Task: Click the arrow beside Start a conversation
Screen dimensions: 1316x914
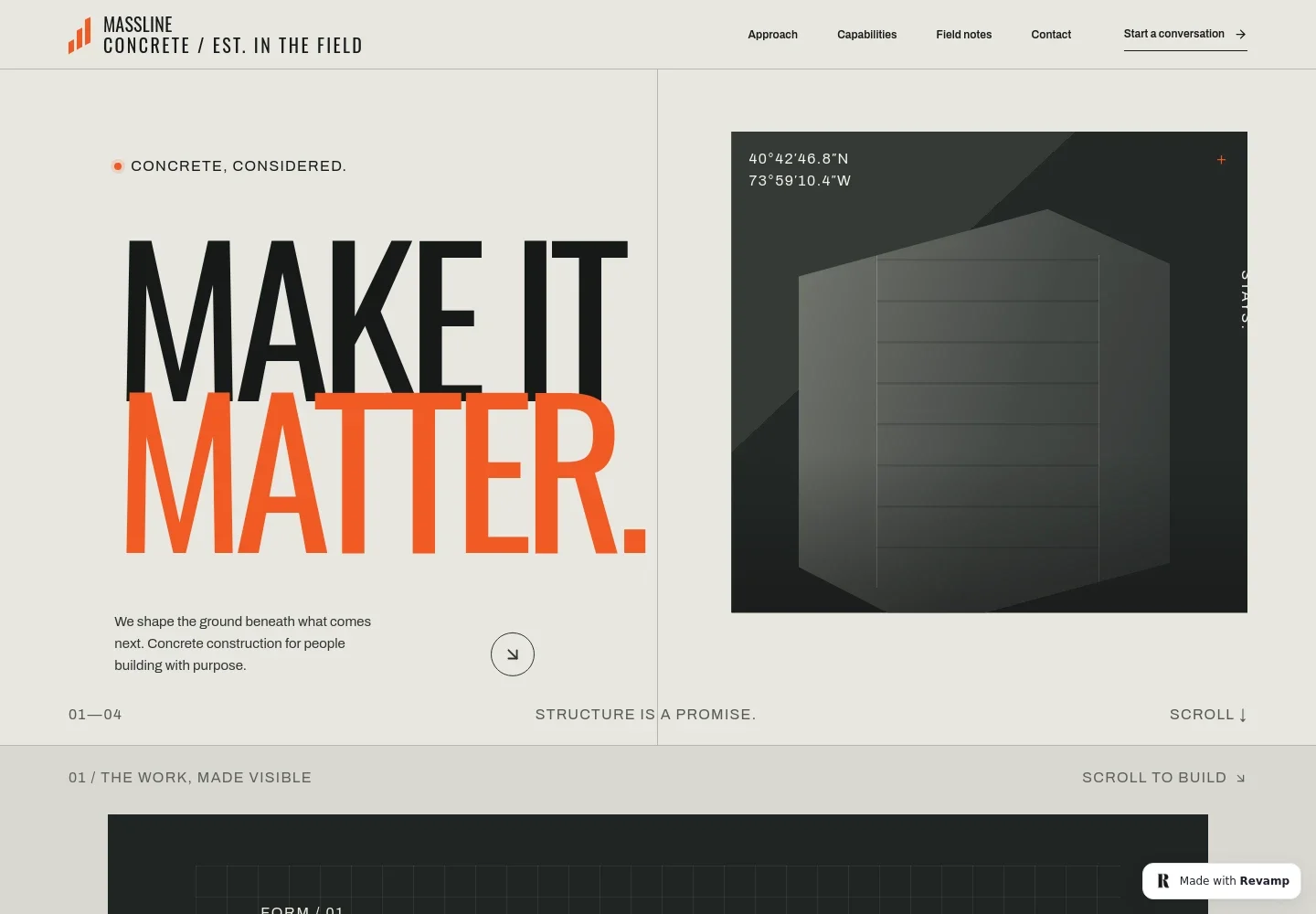Action: (x=1240, y=34)
